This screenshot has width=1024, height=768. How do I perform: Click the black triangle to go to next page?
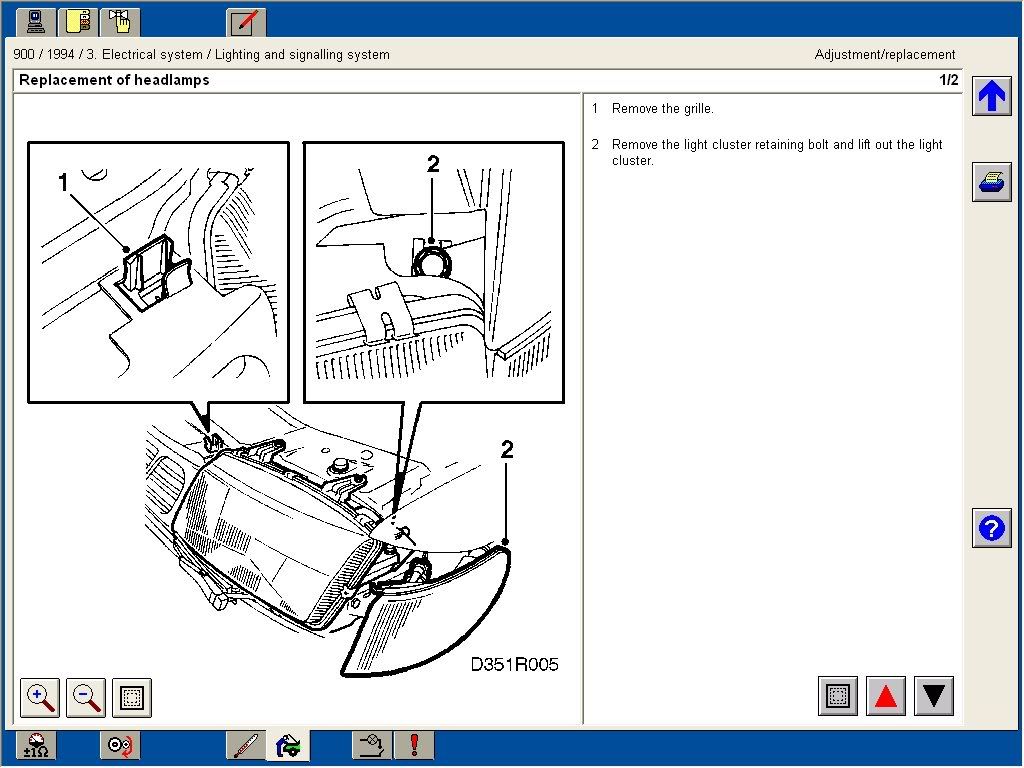pyautogui.click(x=933, y=696)
